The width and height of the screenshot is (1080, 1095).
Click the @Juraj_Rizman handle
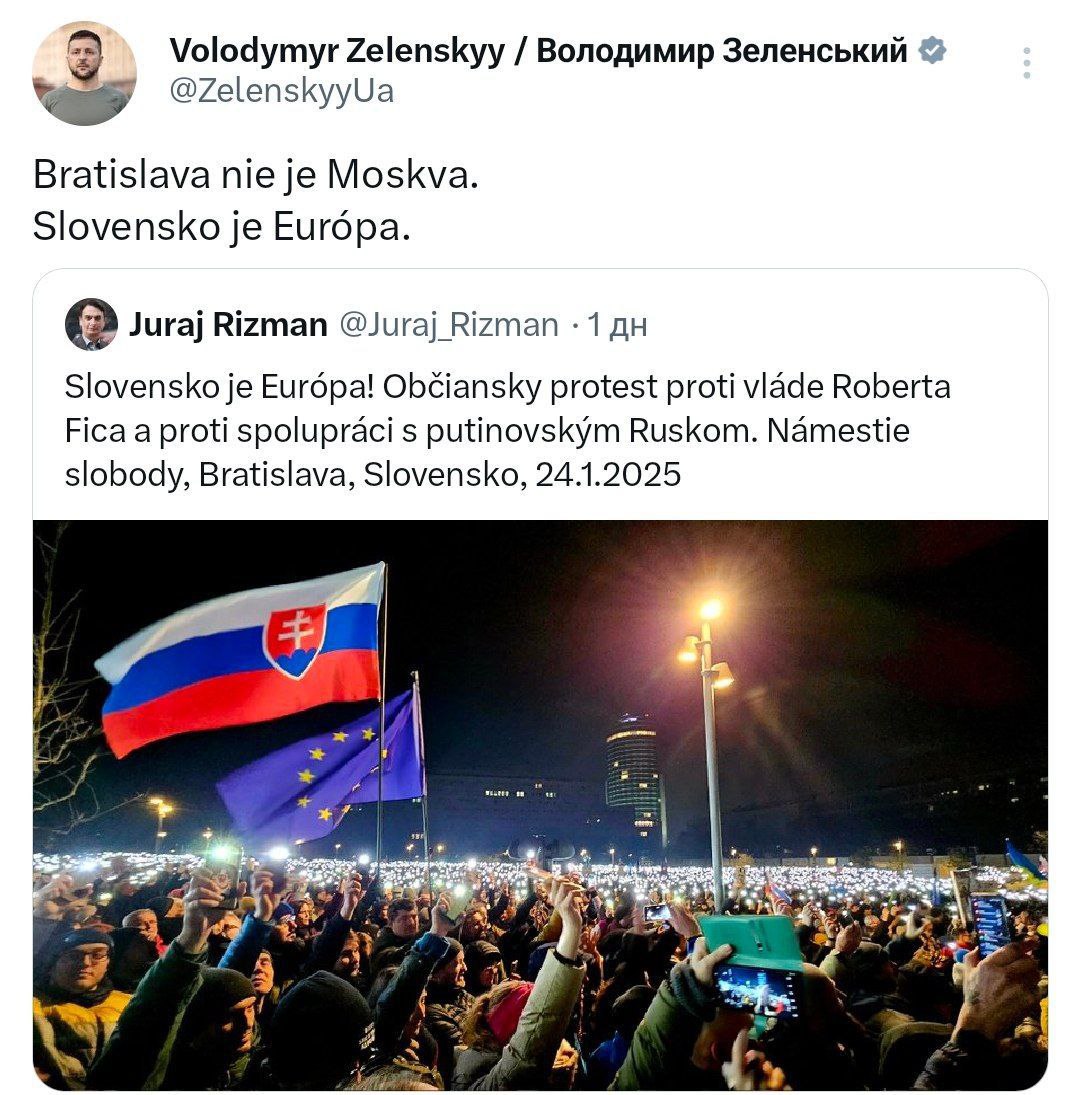tap(449, 324)
